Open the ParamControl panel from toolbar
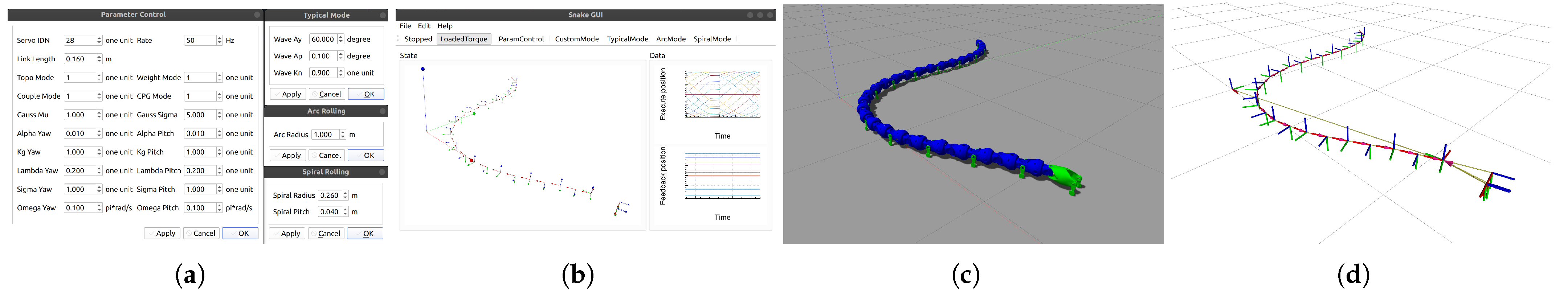The image size is (1568, 297). [x=520, y=39]
